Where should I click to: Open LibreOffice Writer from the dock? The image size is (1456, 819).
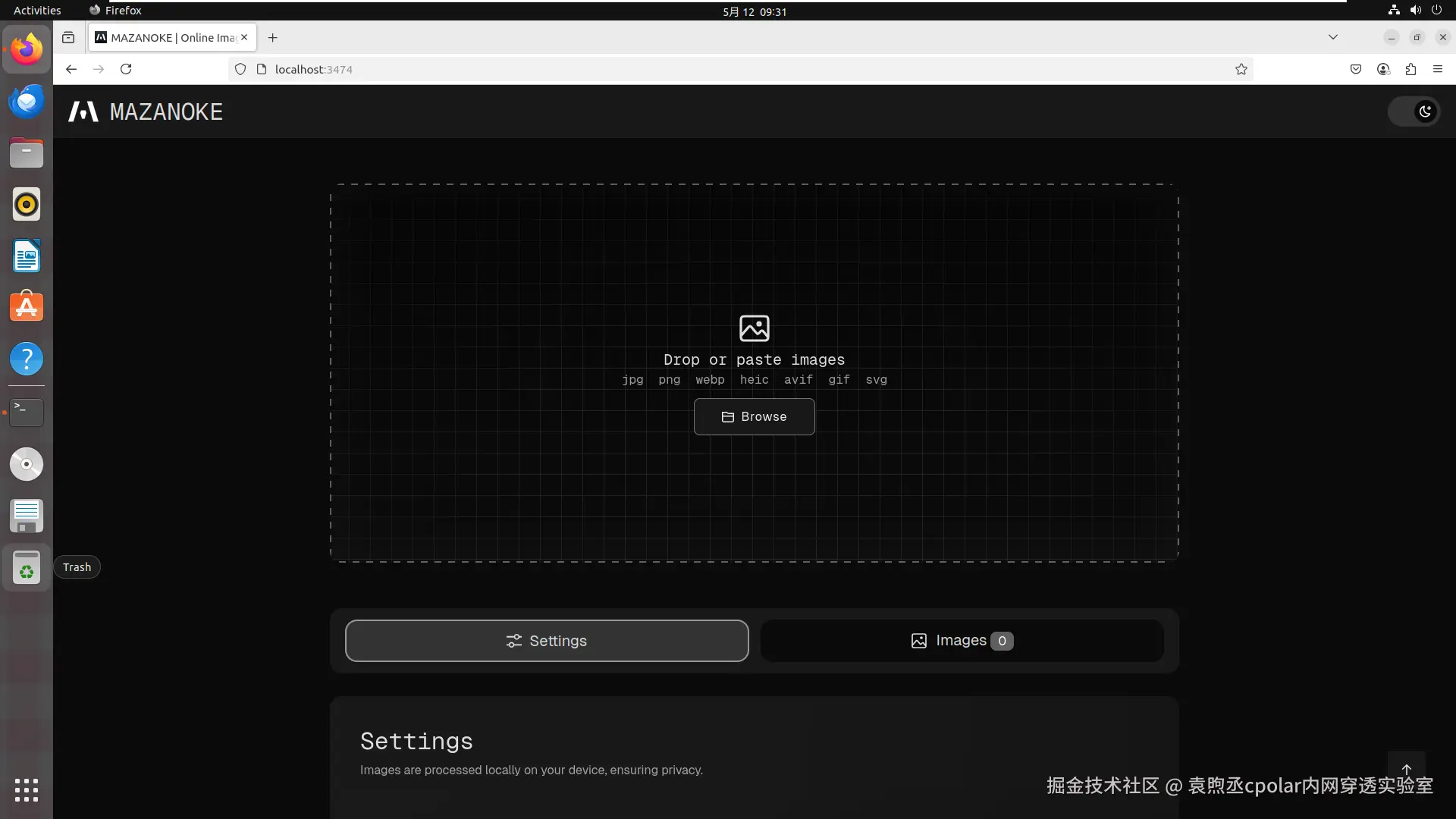[x=27, y=256]
